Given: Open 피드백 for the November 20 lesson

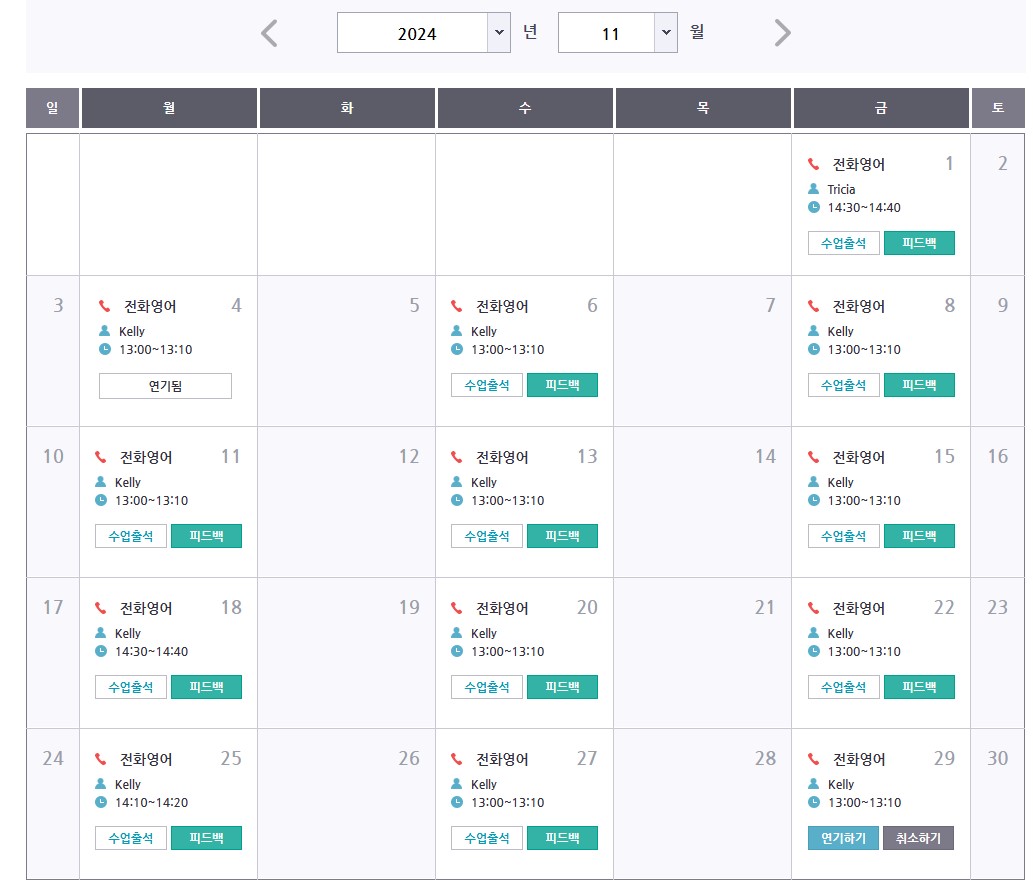Looking at the screenshot, I should [562, 687].
